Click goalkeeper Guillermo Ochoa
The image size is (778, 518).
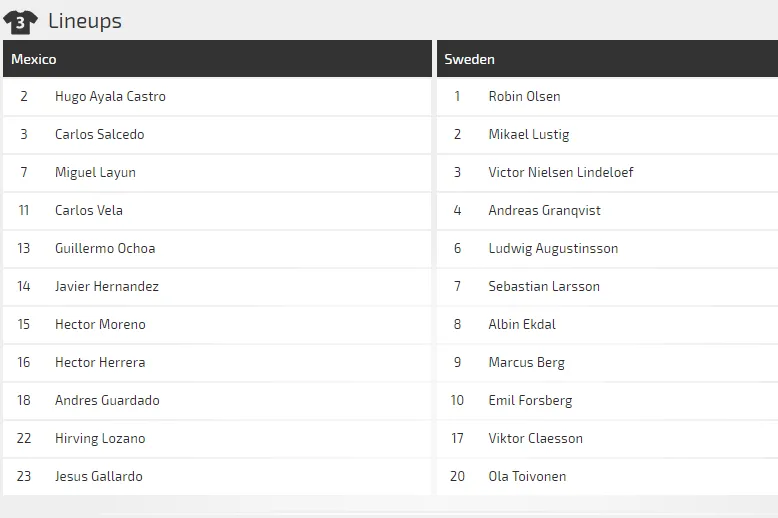point(105,249)
